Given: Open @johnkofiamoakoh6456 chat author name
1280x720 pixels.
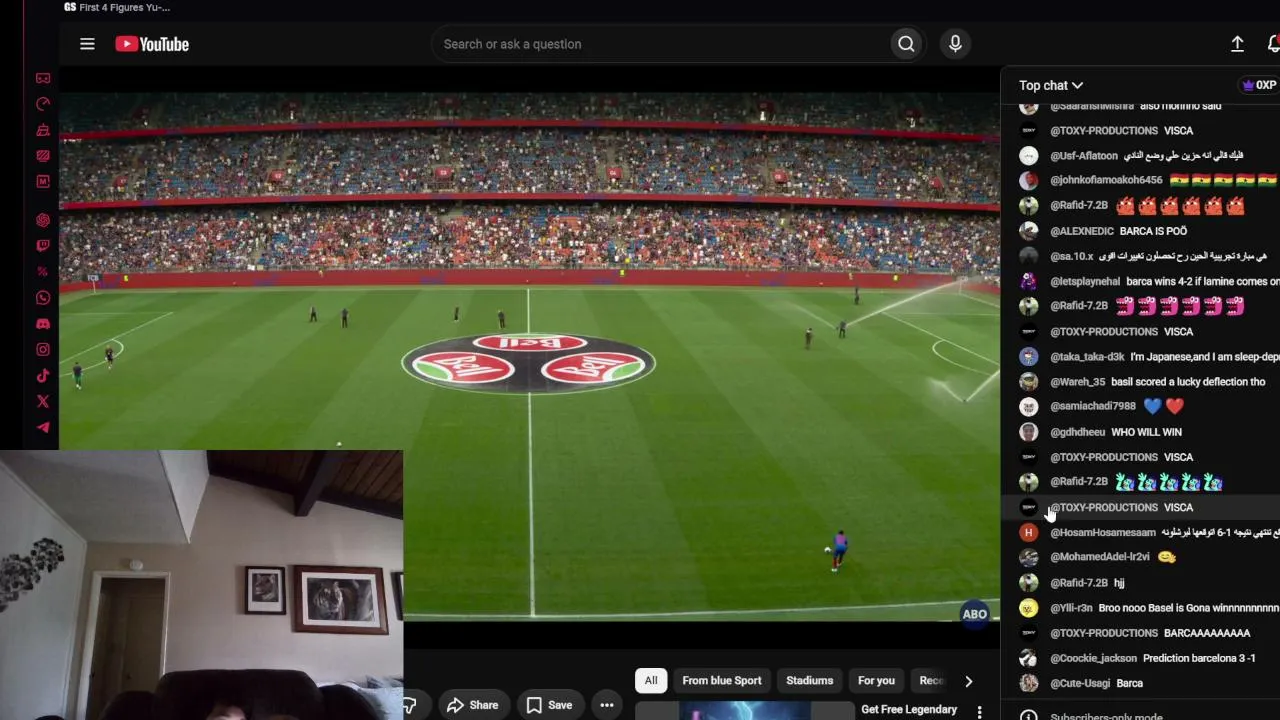Looking at the screenshot, I should click(x=1106, y=180).
